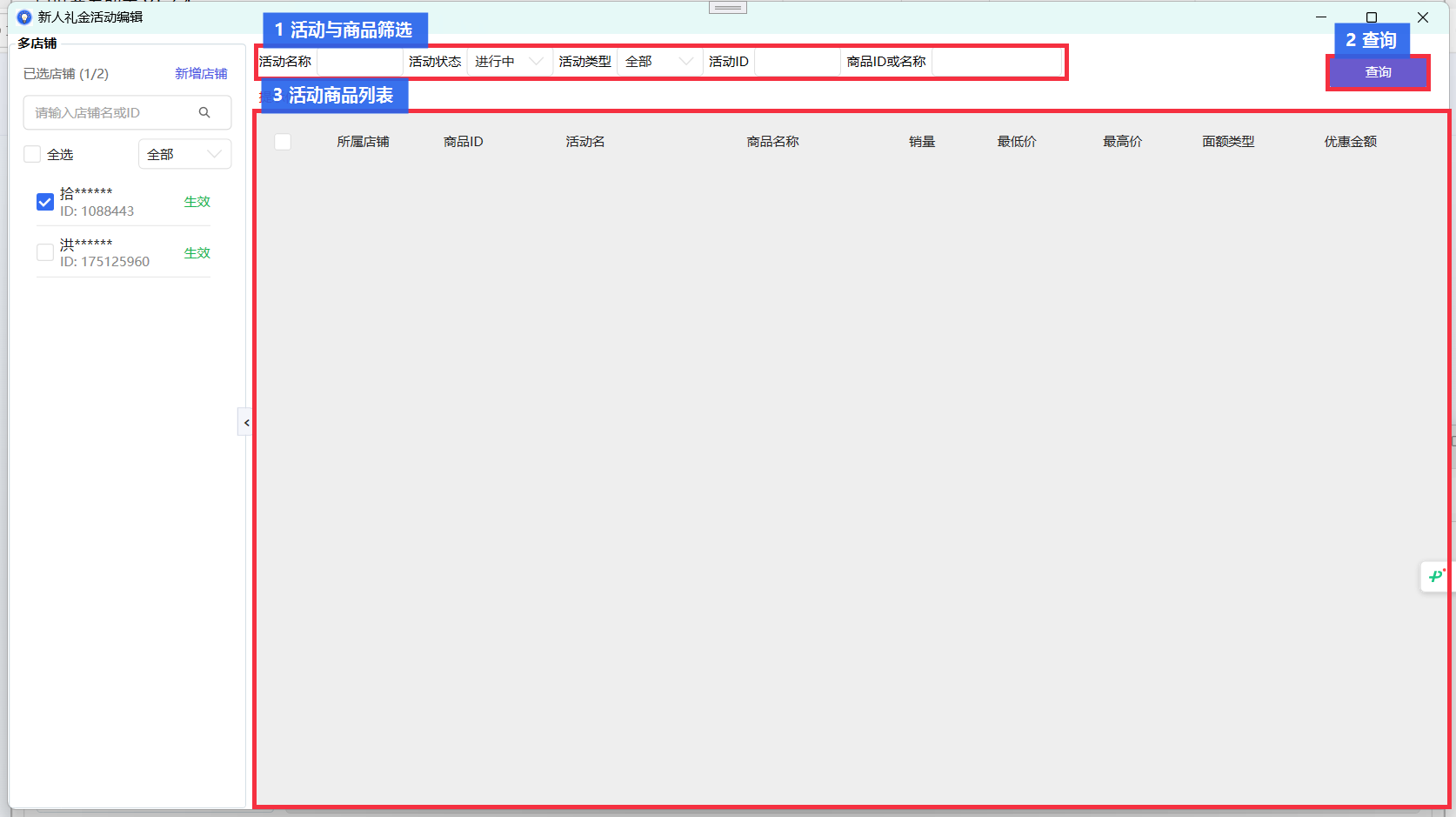Toggle the 全选 checkbox
The height and width of the screenshot is (817, 1456).
click(x=32, y=154)
